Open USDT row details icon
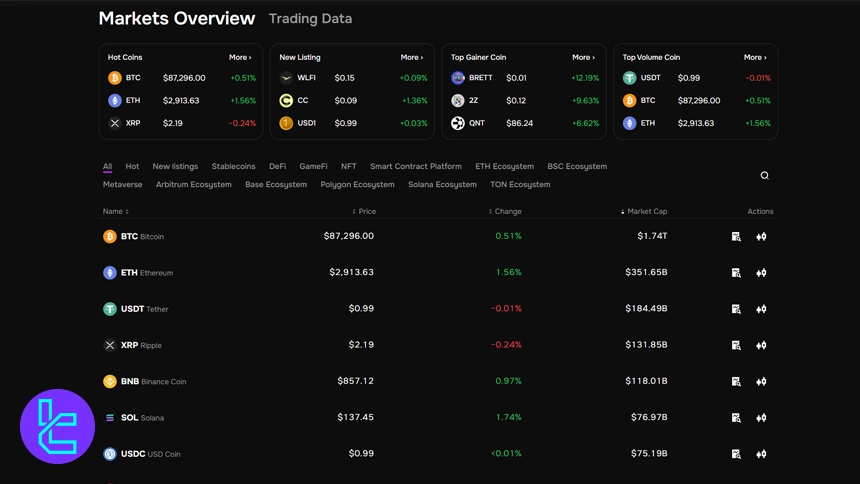Viewport: 860px width, 484px height. tap(736, 309)
